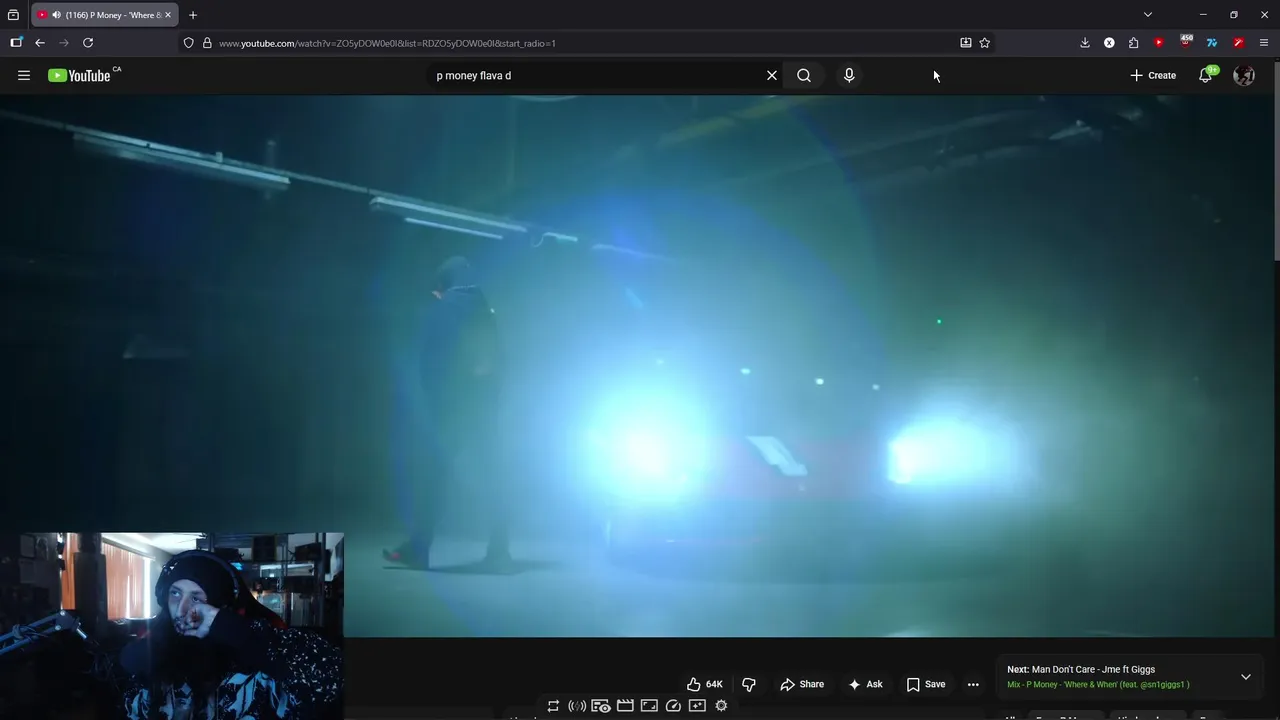1280x720 pixels.
Task: Take a screenshot with the capture icon
Action: 697,706
